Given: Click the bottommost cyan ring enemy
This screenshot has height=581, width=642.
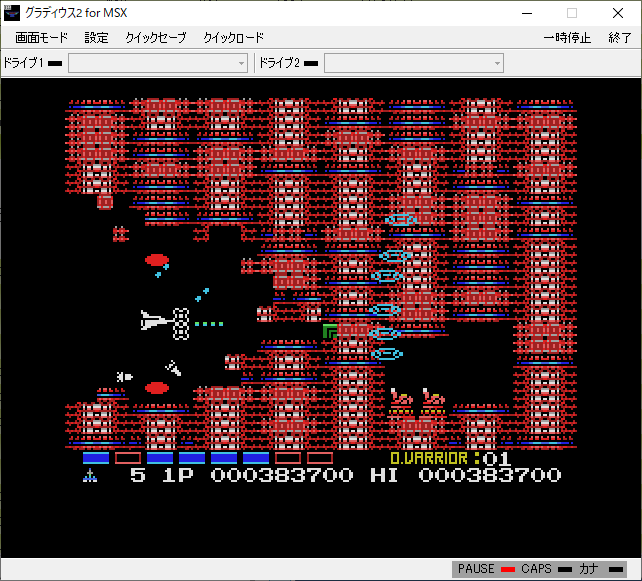Looking at the screenshot, I should tap(387, 354).
